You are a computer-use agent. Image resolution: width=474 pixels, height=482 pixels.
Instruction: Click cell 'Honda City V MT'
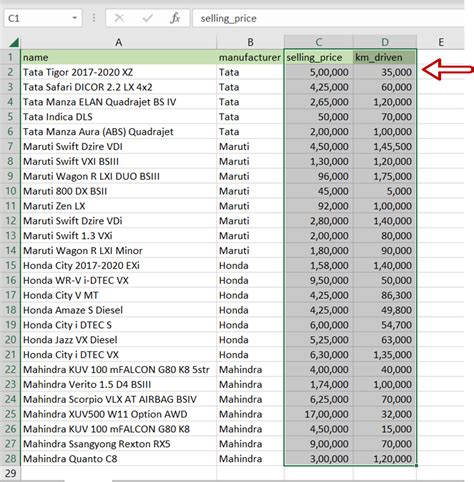[119, 295]
